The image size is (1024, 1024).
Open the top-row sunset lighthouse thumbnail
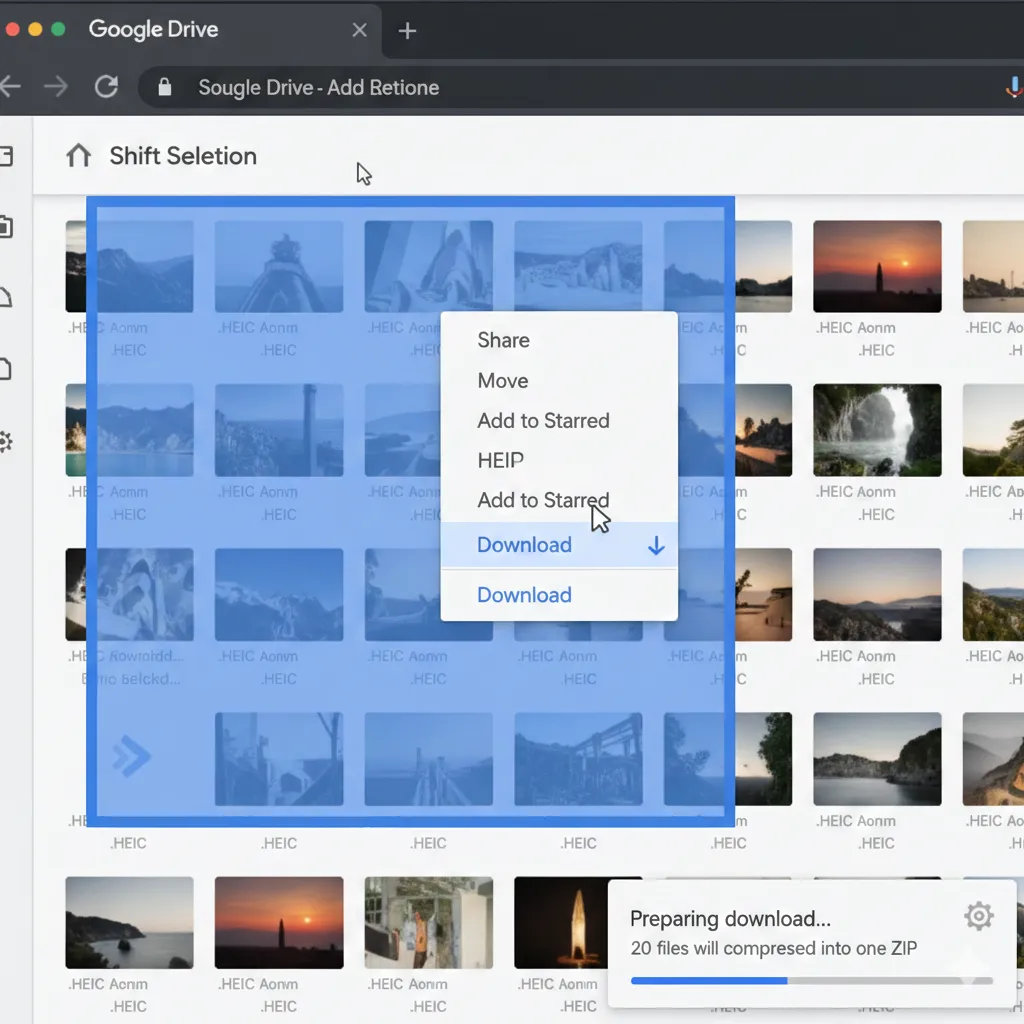coord(877,266)
